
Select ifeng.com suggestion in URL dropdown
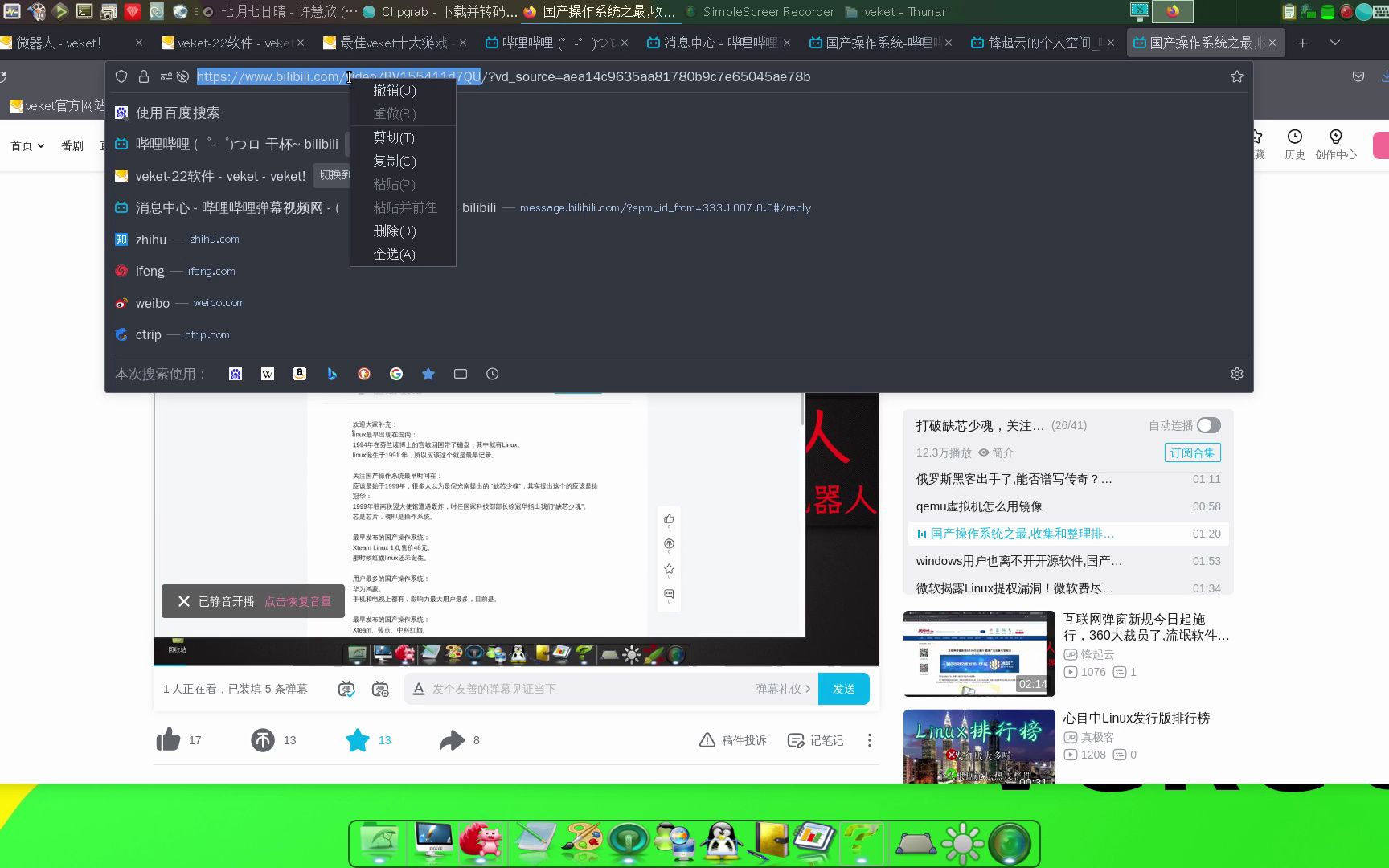[679, 271]
